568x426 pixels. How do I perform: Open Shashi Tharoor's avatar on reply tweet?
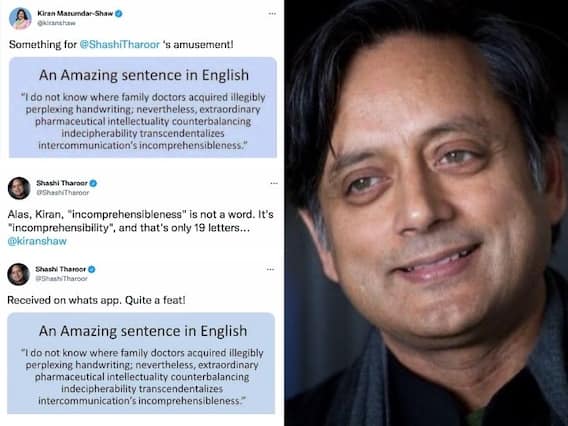click(19, 188)
